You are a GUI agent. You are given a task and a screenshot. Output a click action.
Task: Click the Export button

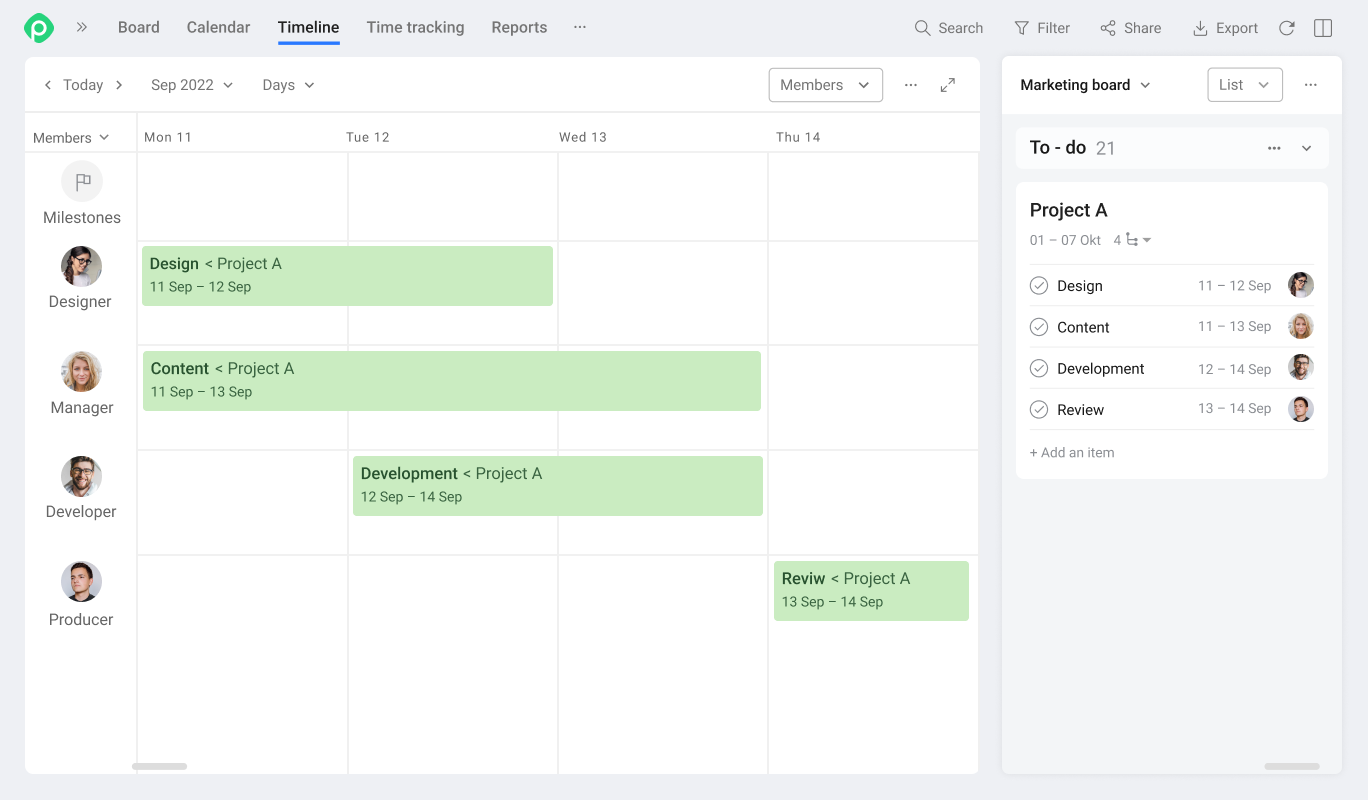click(1225, 28)
